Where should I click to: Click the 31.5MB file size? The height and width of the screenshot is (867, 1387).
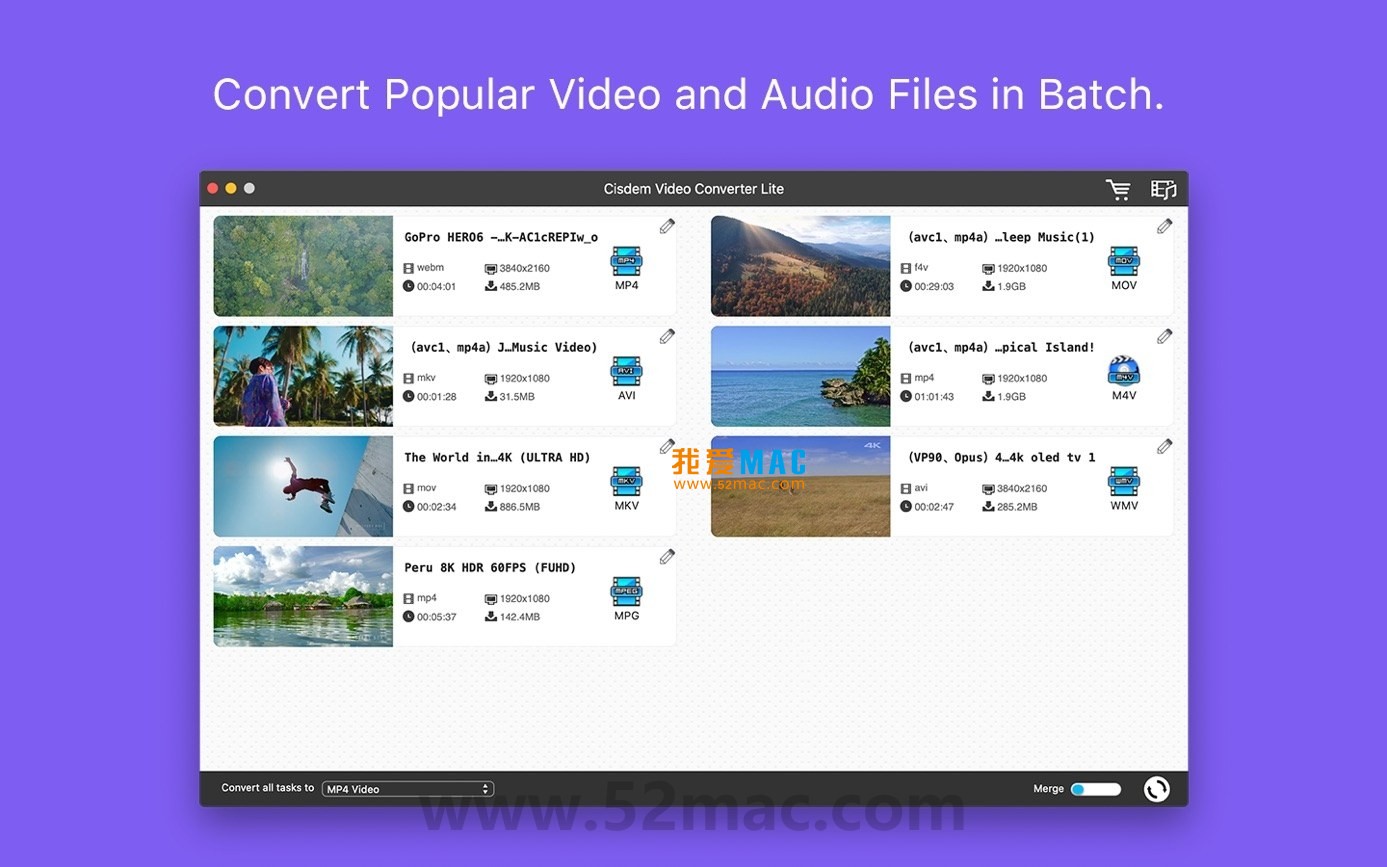tap(516, 396)
